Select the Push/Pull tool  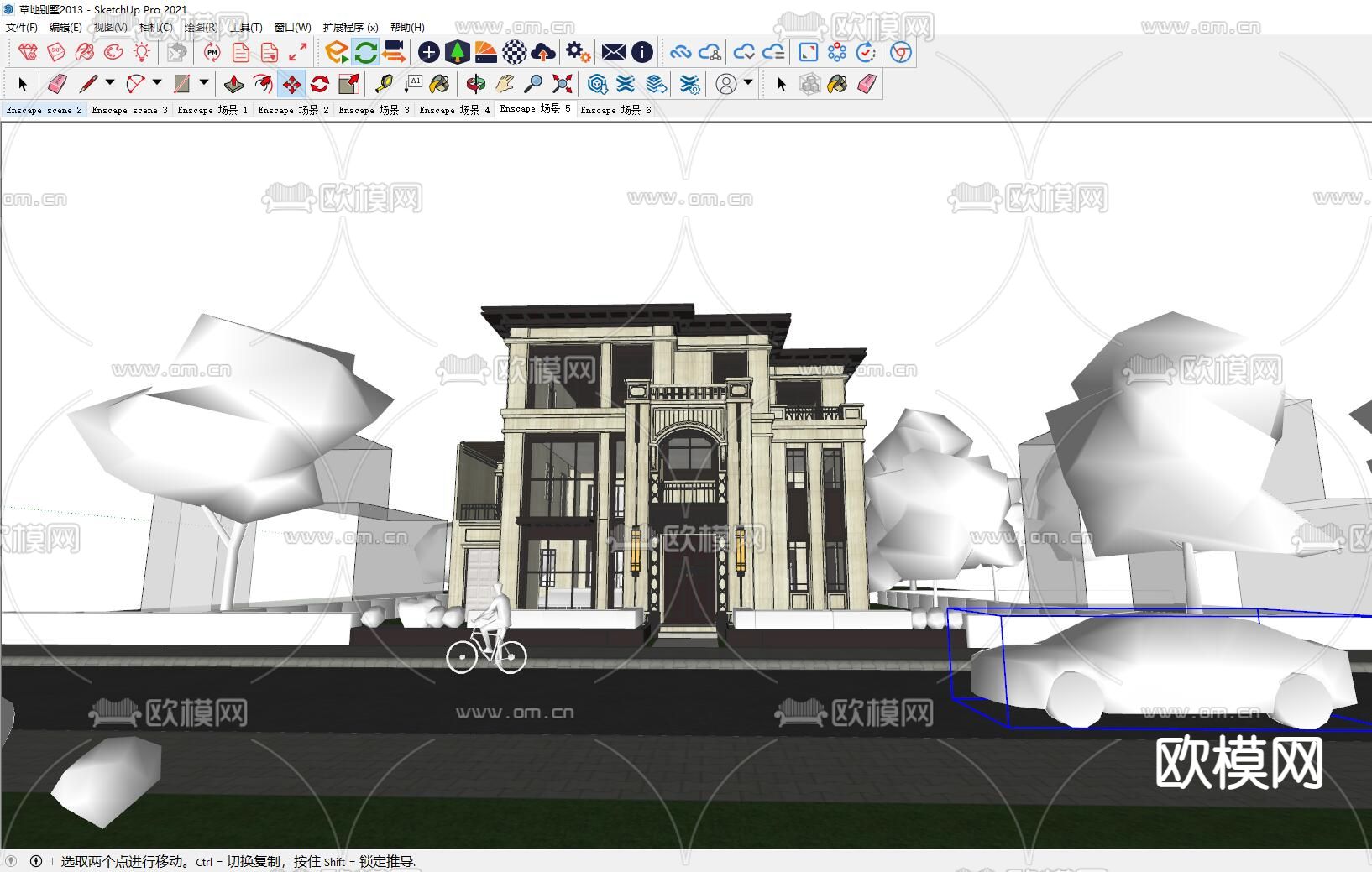point(234,84)
